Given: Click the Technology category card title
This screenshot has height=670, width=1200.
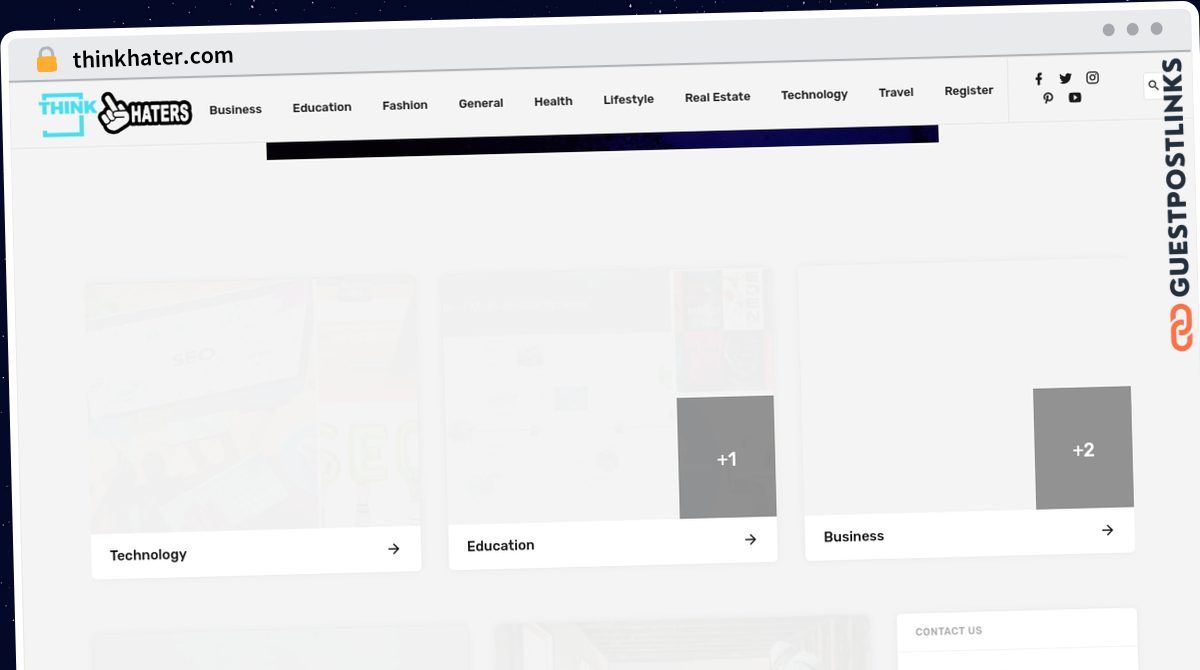Looking at the screenshot, I should (148, 555).
